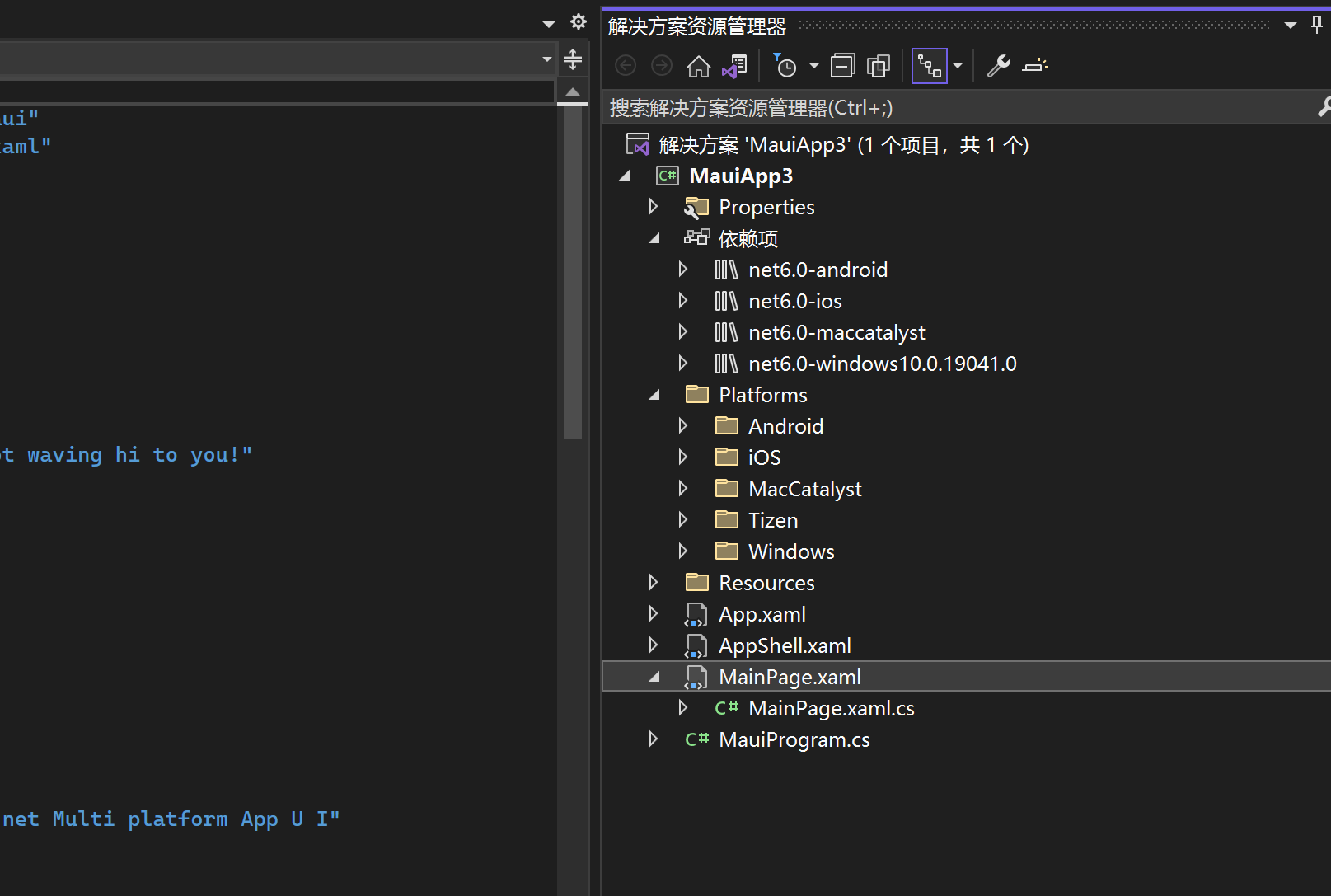Select the solution 'MauiApp3' root node

844,145
